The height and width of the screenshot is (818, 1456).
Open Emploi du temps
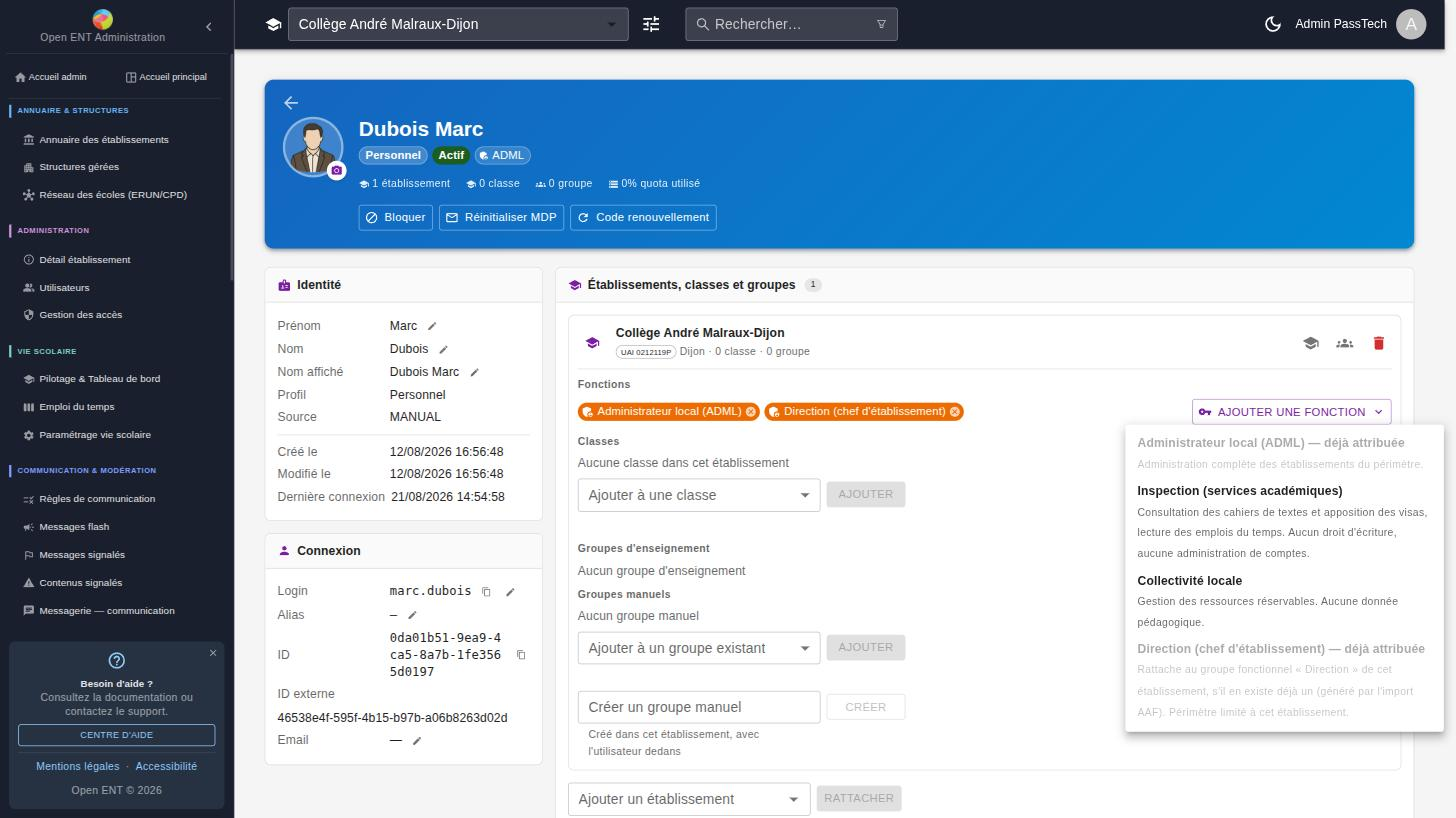pyautogui.click(x=77, y=407)
